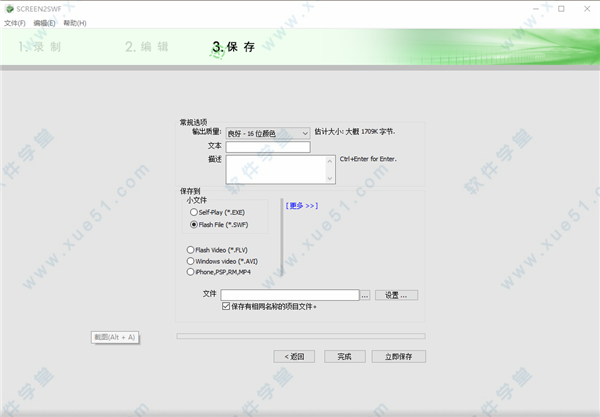Open the 编辑(E) menu

[44, 22]
